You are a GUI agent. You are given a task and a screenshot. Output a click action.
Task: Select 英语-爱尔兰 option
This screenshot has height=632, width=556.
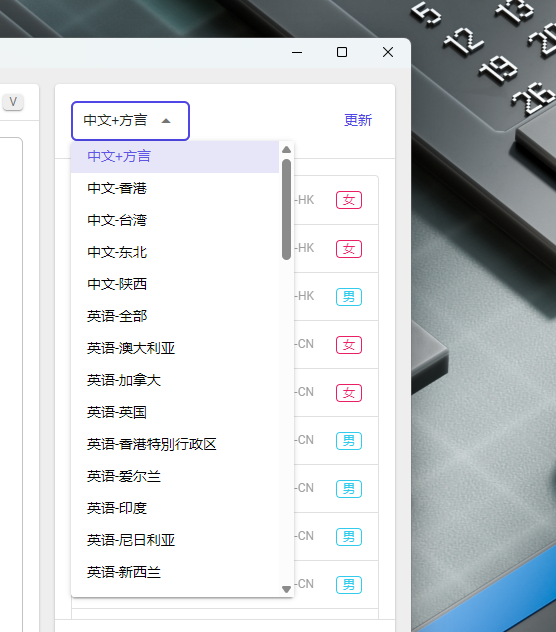[x=175, y=476]
